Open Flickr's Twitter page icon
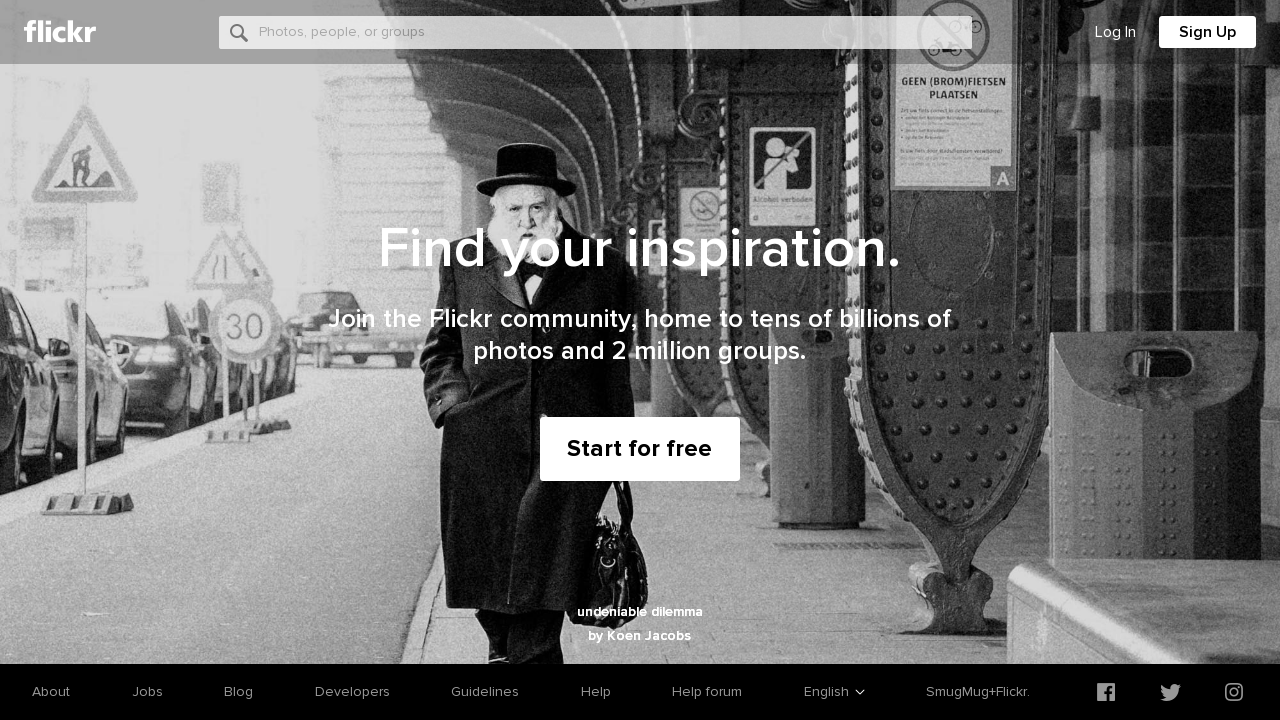The image size is (1280, 720). click(x=1170, y=692)
